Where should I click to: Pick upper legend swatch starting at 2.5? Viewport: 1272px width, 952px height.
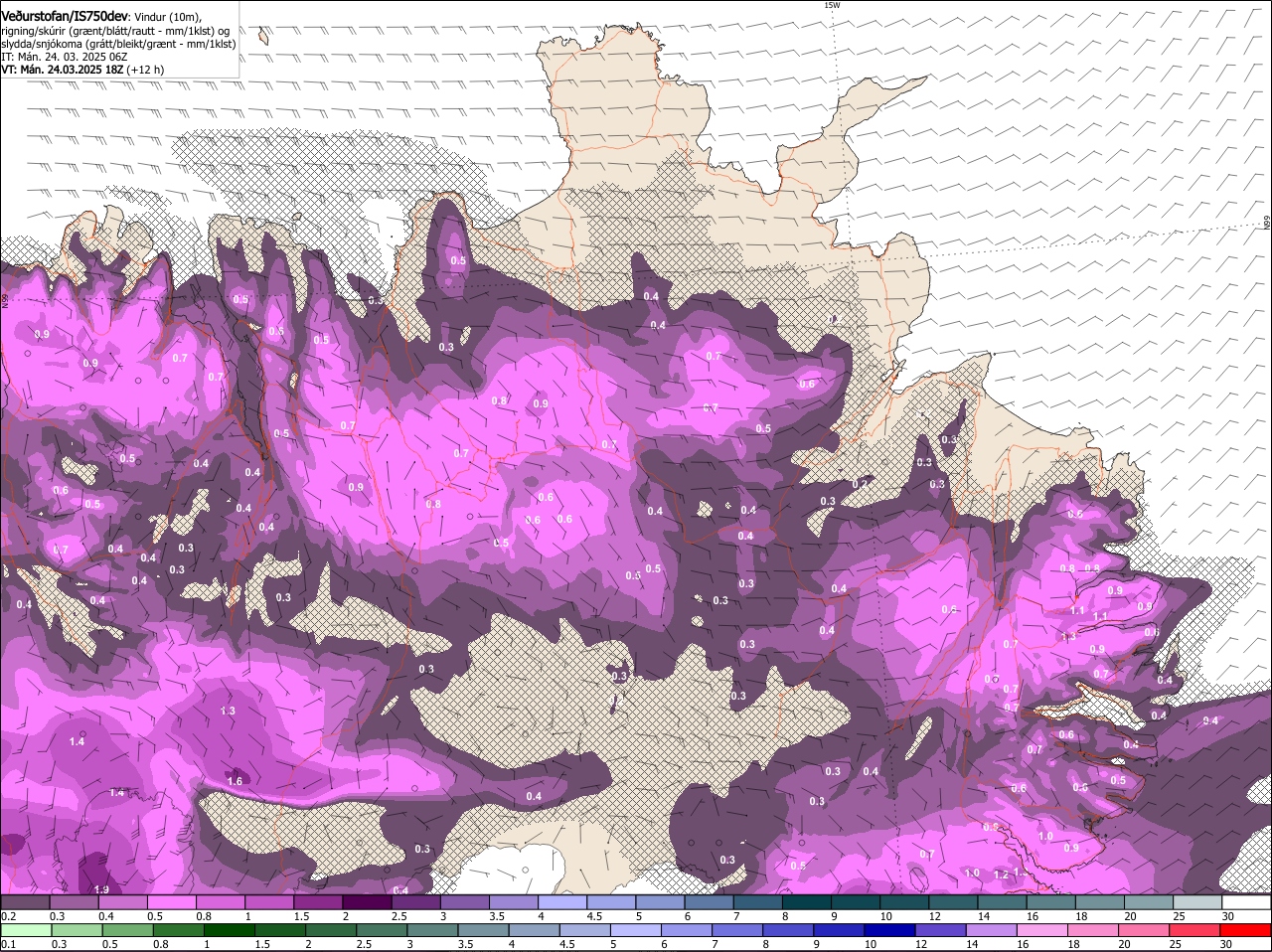tap(415, 902)
